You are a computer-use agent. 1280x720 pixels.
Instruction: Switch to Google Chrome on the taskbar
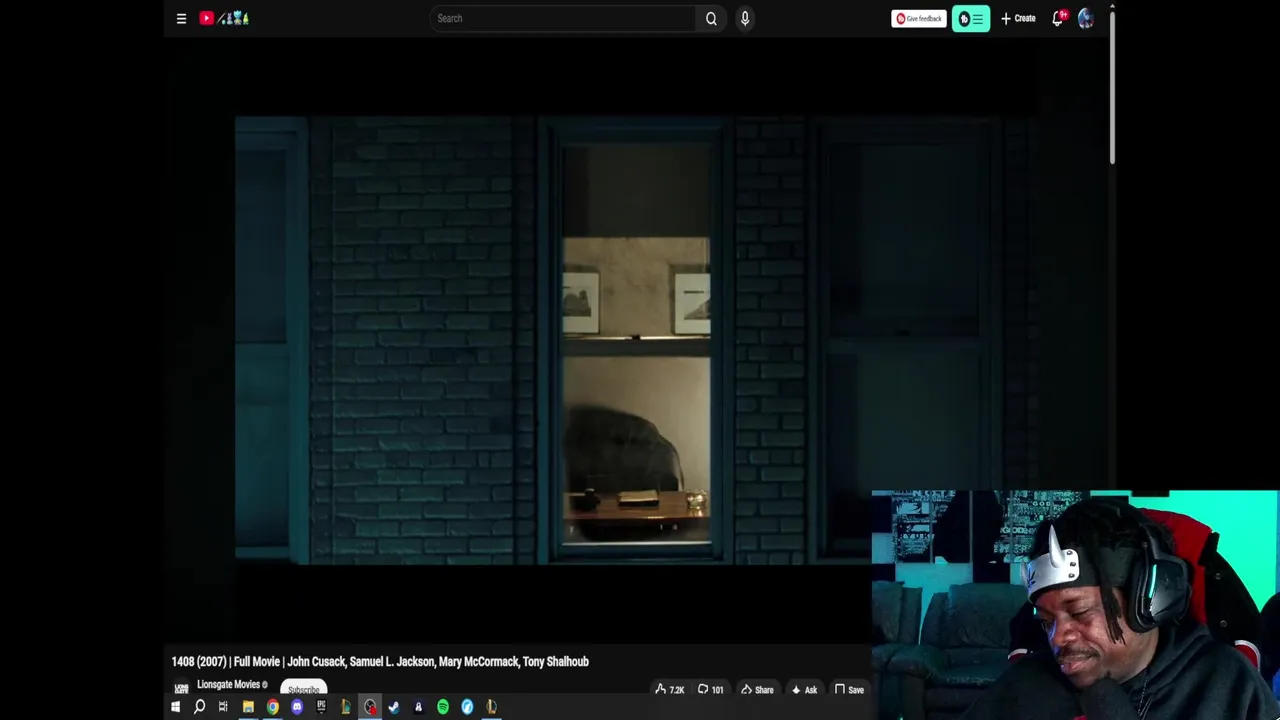pos(272,707)
